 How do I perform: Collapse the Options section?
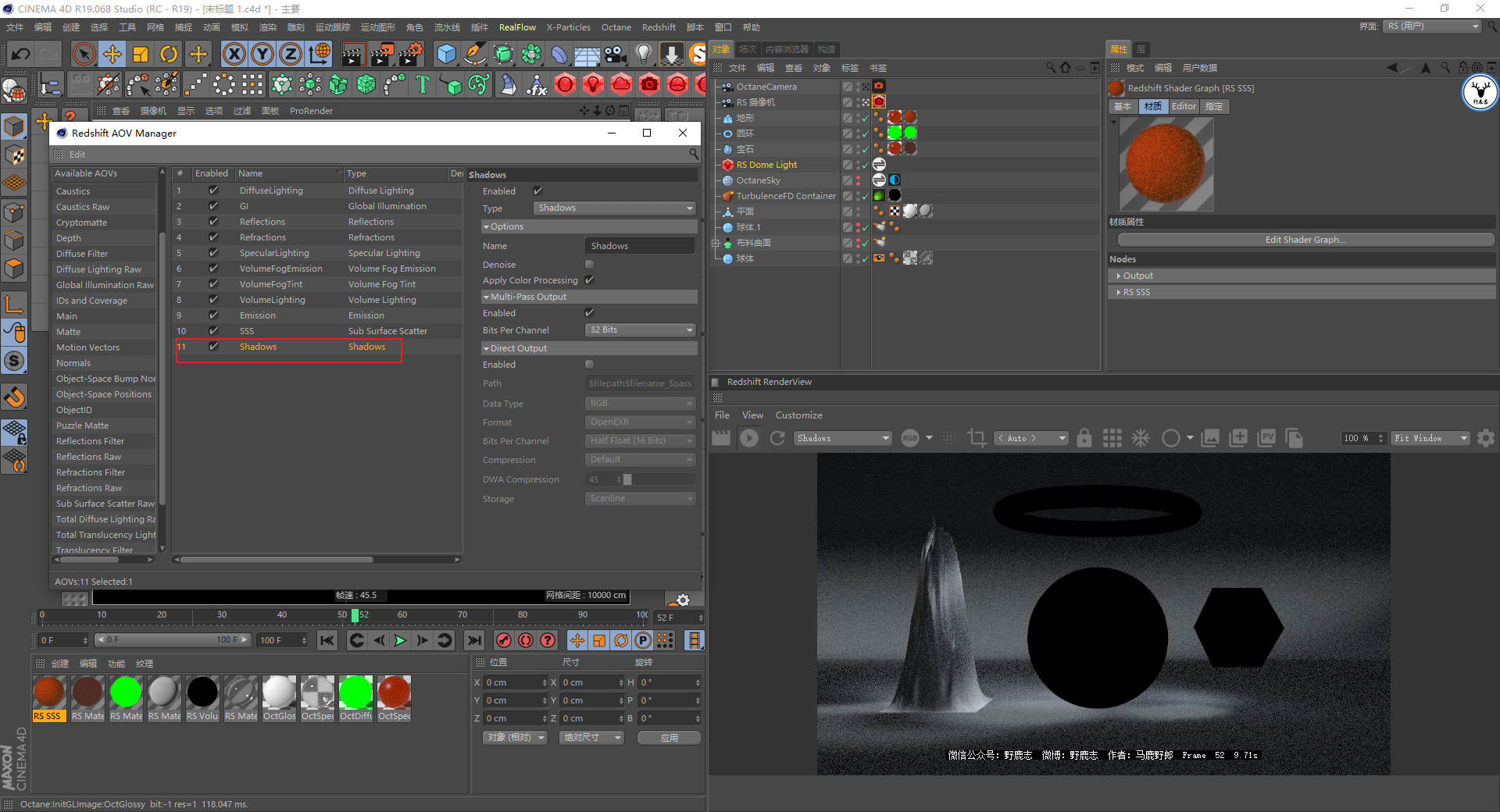pos(589,226)
